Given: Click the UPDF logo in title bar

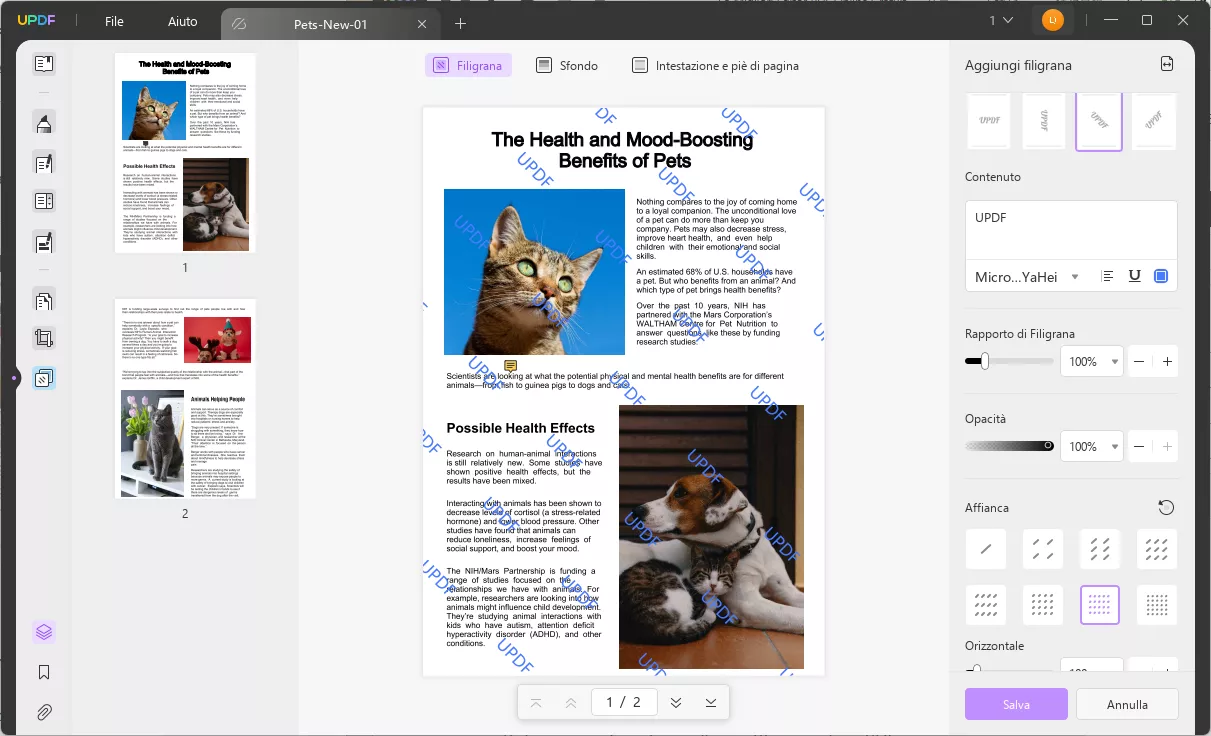Looking at the screenshot, I should pos(36,21).
